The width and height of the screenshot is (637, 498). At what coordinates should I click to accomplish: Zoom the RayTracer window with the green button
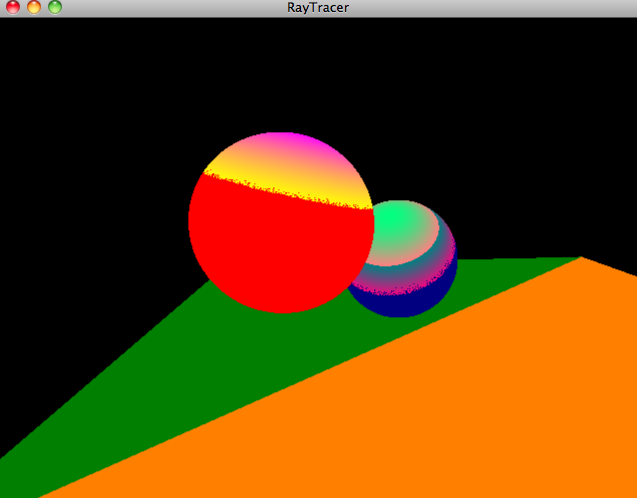tap(55, 7)
